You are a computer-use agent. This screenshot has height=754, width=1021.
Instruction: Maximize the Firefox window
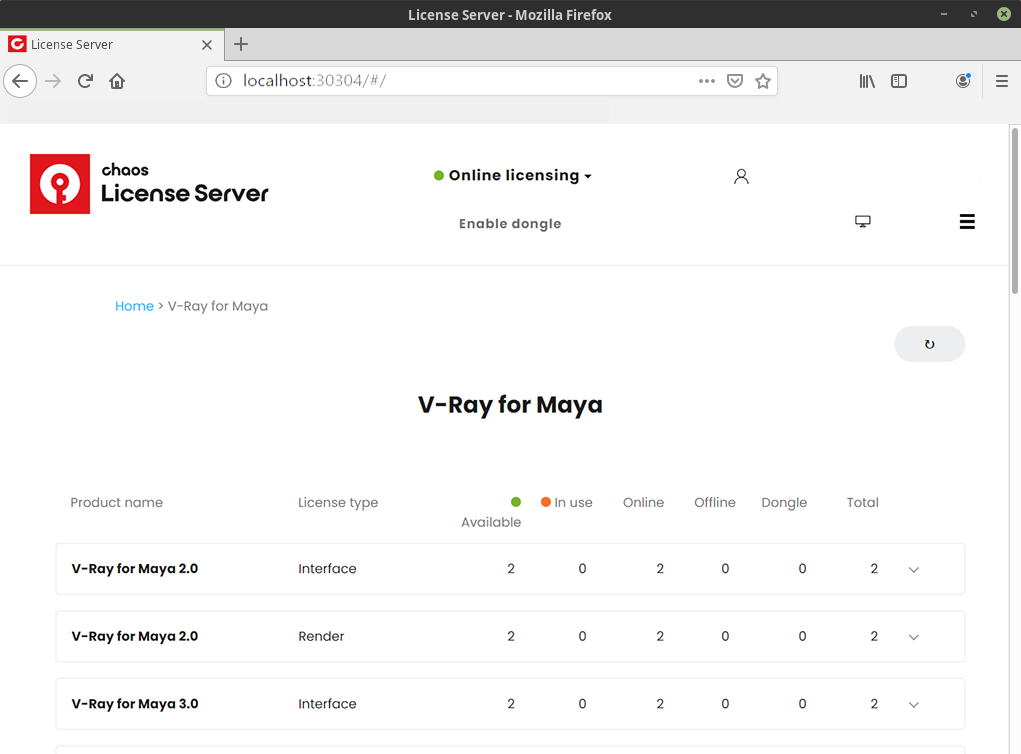point(973,14)
